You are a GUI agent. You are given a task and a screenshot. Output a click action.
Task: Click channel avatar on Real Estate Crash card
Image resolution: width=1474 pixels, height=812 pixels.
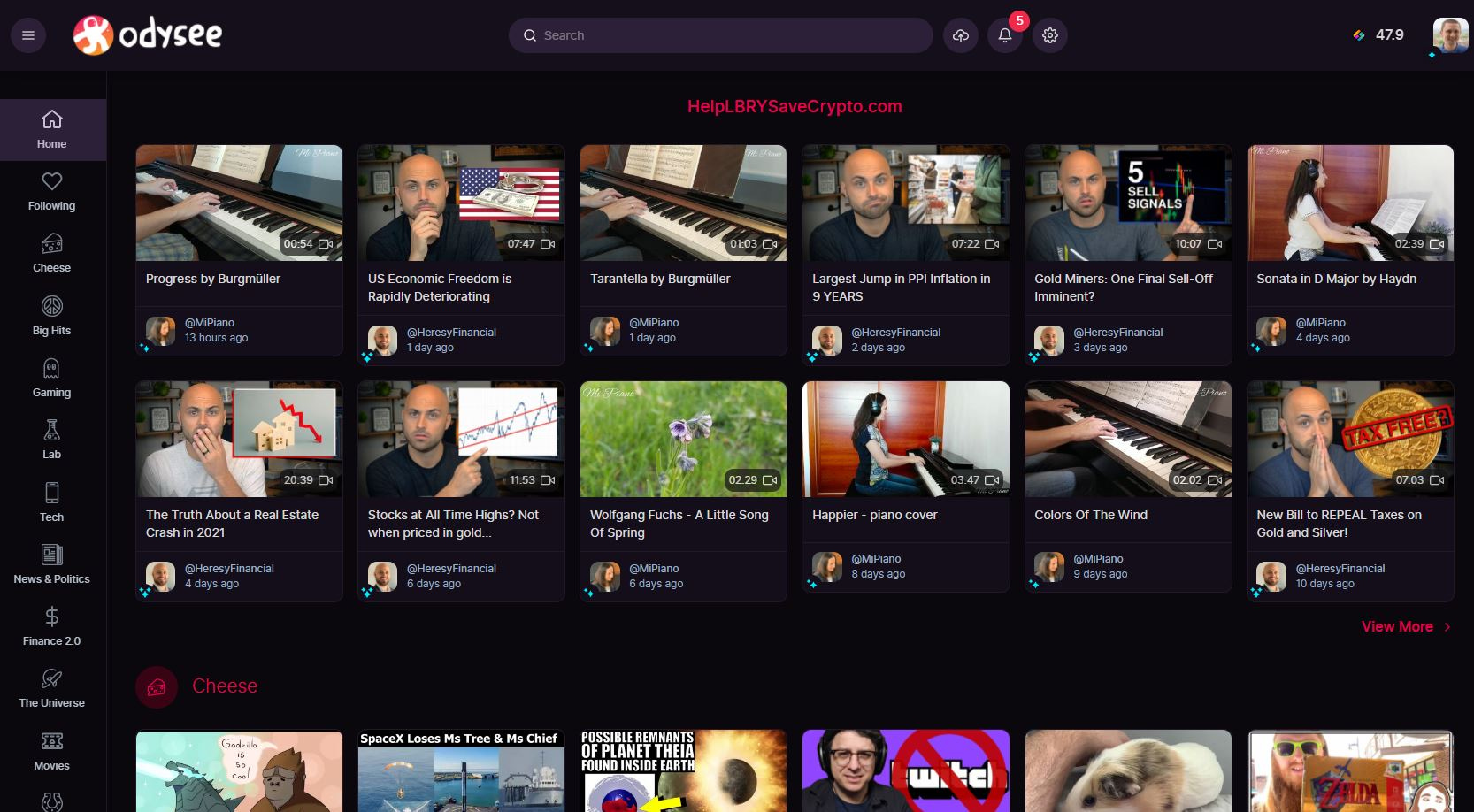(160, 577)
